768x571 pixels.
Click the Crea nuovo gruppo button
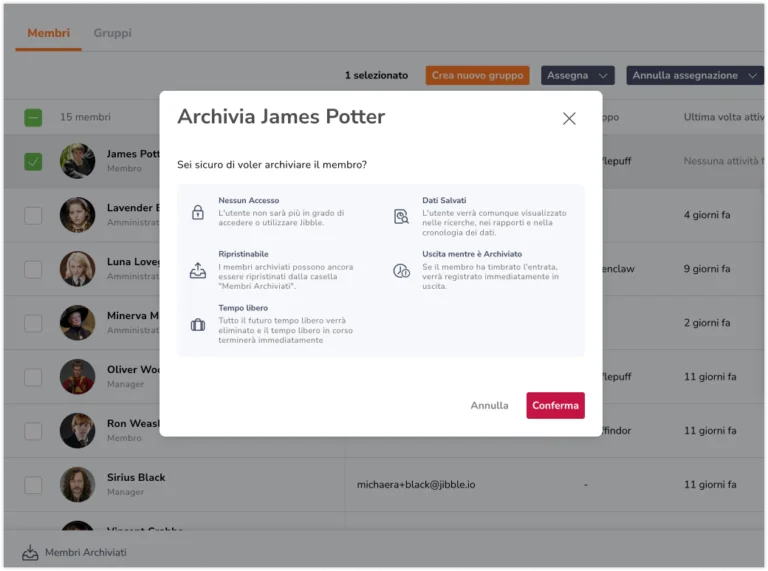477,75
